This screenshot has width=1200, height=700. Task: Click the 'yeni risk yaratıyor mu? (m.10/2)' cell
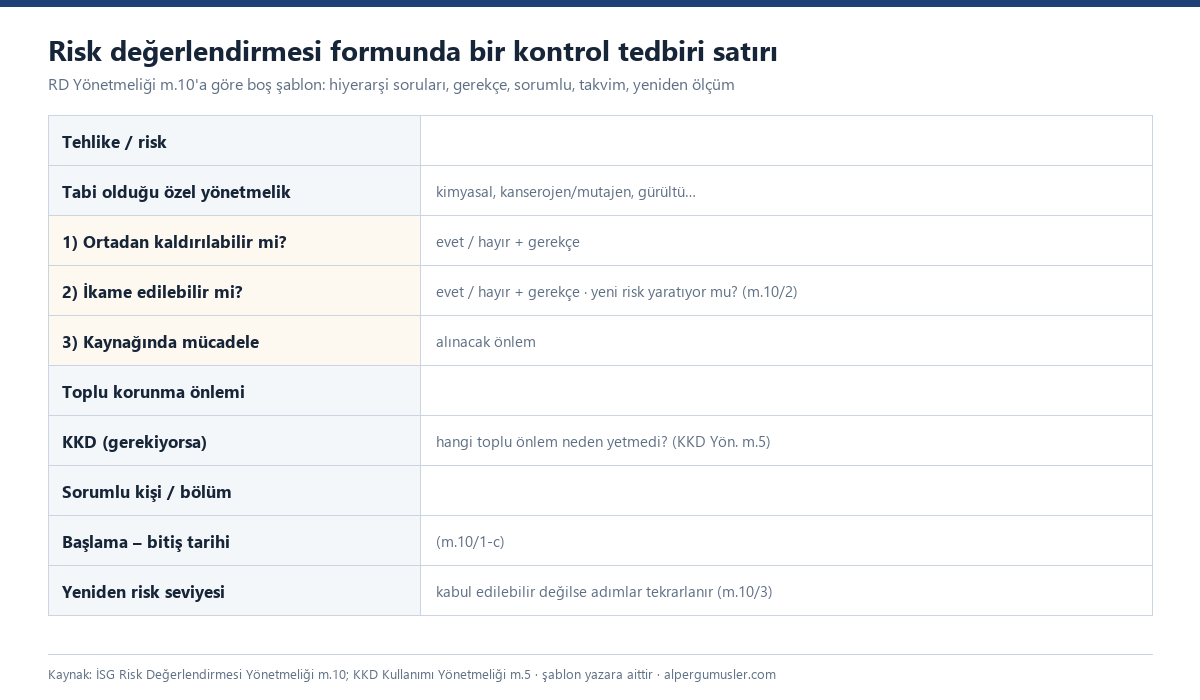pyautogui.click(x=786, y=291)
